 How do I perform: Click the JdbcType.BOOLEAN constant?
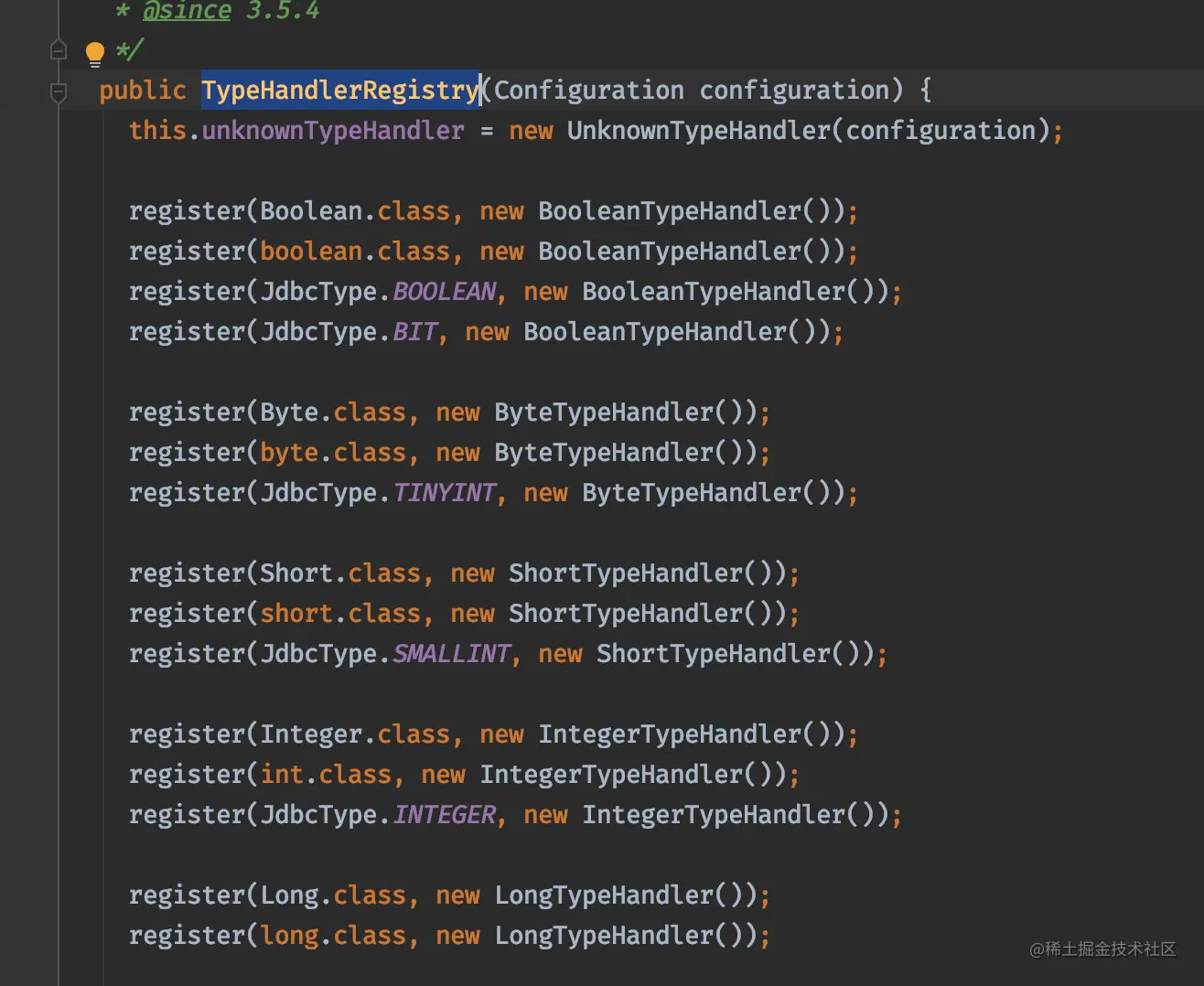[x=378, y=292]
